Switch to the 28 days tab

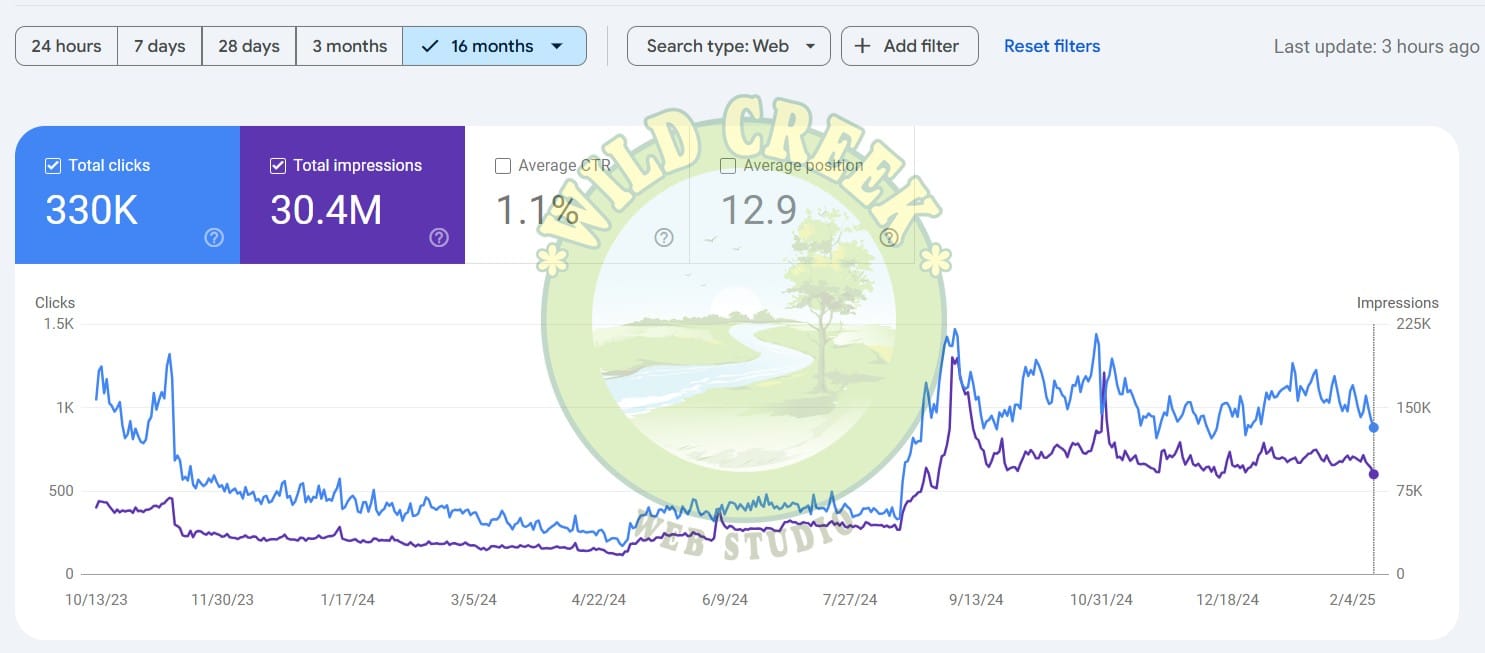[x=248, y=45]
